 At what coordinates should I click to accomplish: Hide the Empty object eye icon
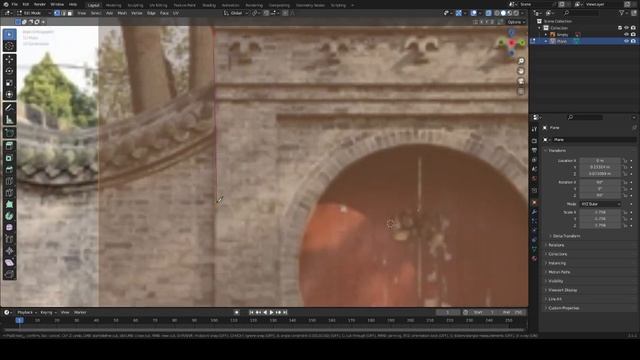pos(626,35)
